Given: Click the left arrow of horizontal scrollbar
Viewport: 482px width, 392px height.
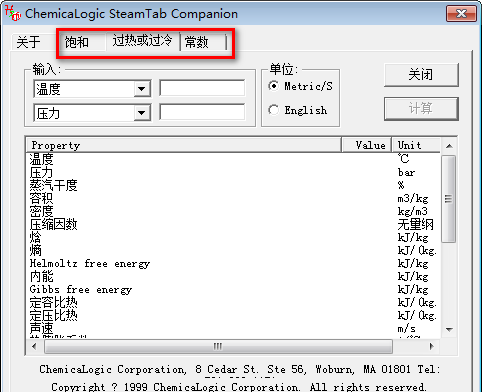Looking at the screenshot, I should pos(34,346).
